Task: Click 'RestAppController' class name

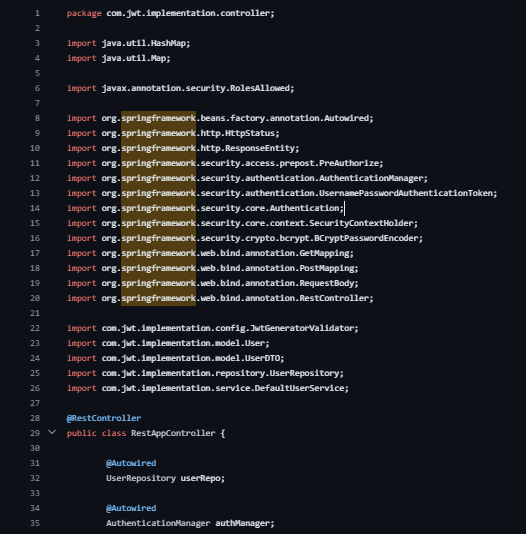Action: pos(173,433)
